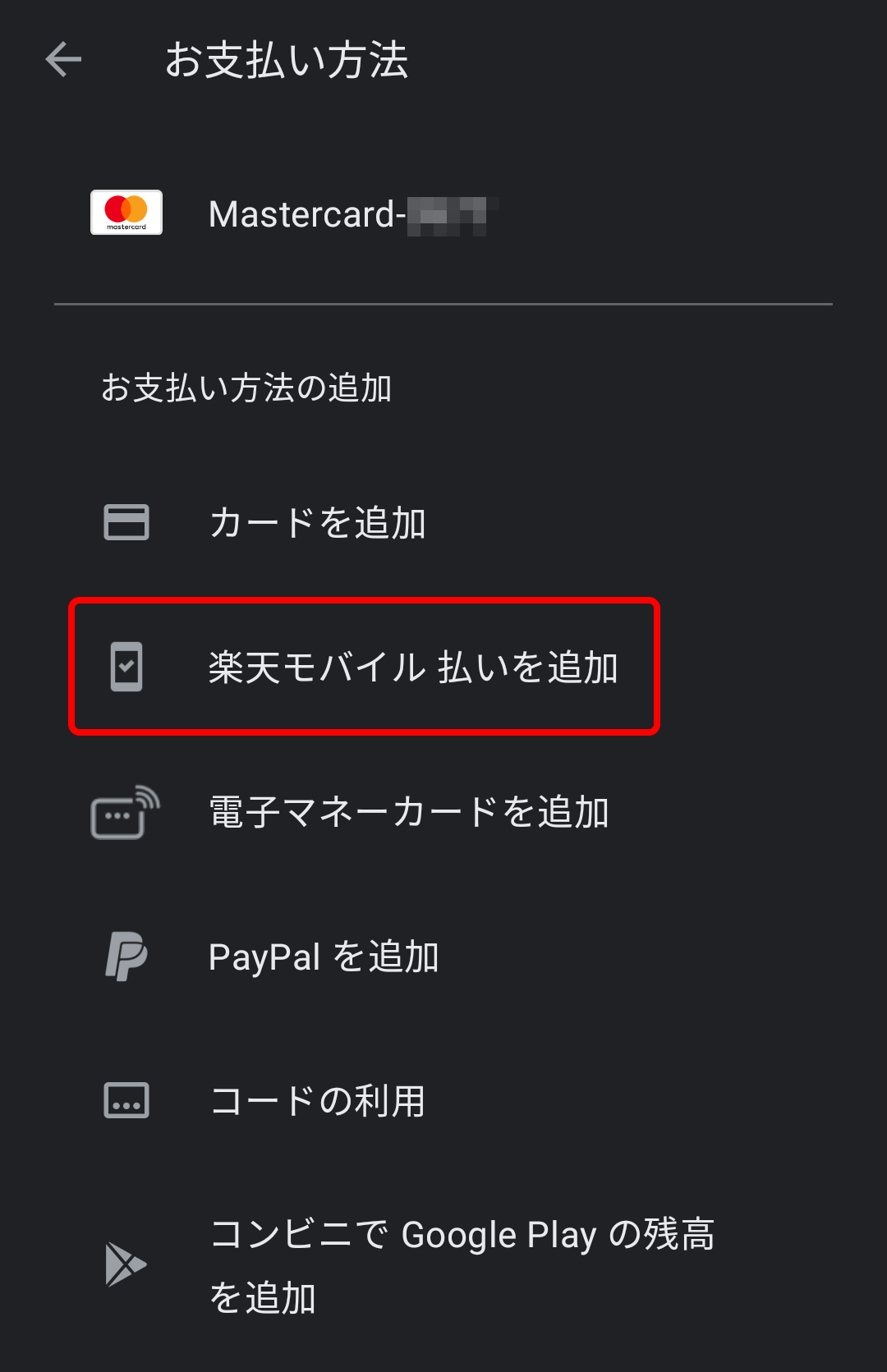Choose カードを追加 option
The width and height of the screenshot is (887, 1372).
443,522
